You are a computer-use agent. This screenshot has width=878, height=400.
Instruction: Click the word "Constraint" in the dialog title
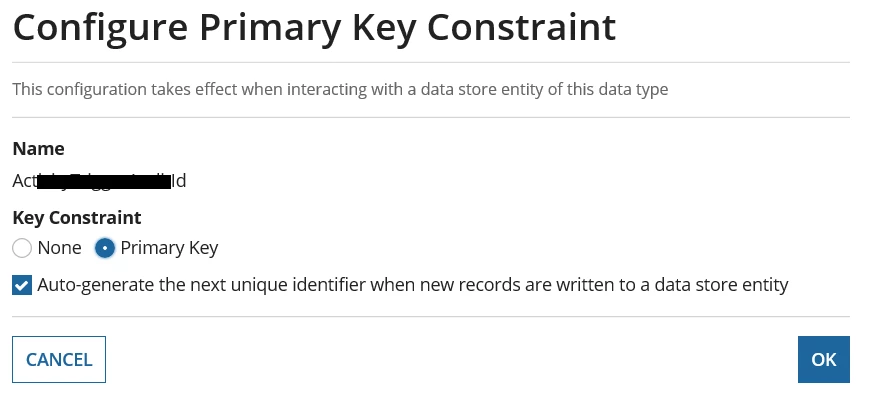click(x=522, y=27)
